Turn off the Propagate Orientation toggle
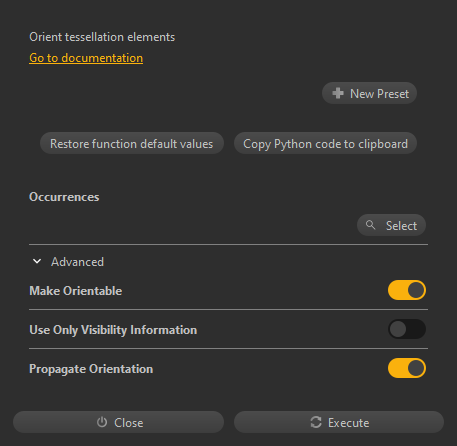 coord(407,368)
